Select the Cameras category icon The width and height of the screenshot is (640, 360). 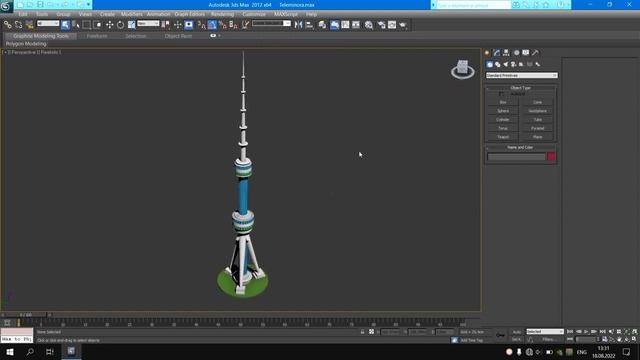tap(513, 64)
